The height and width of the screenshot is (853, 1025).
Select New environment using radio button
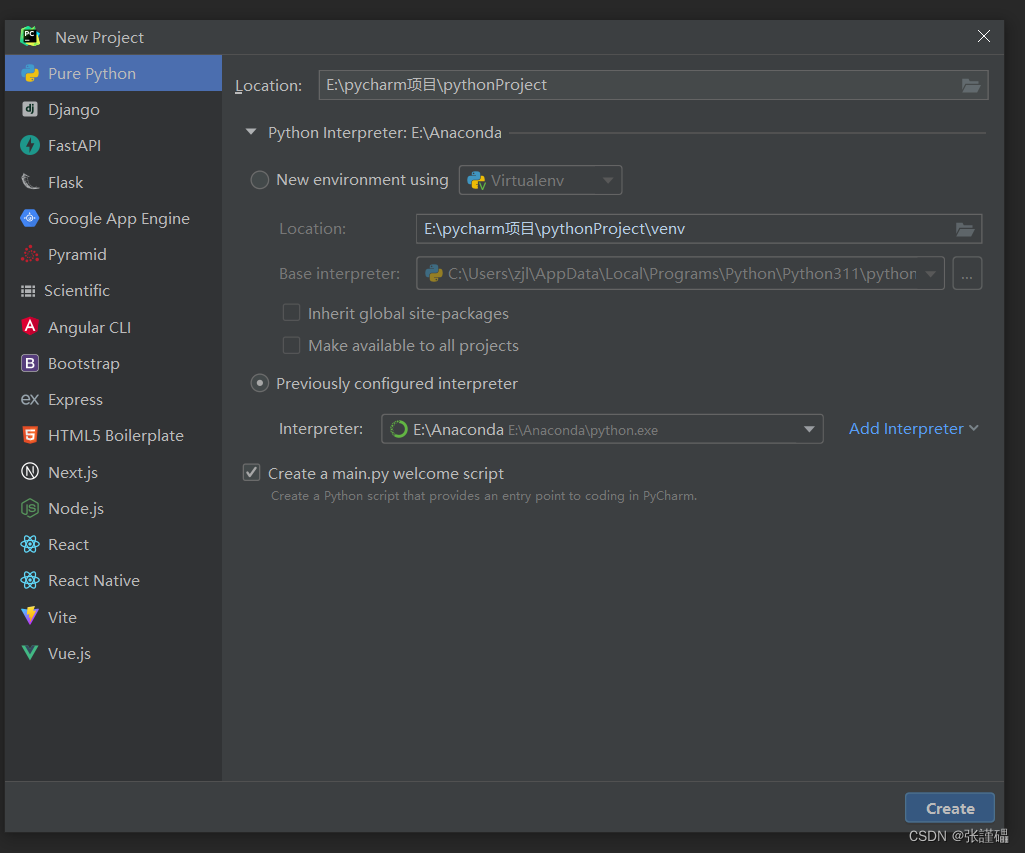(260, 180)
